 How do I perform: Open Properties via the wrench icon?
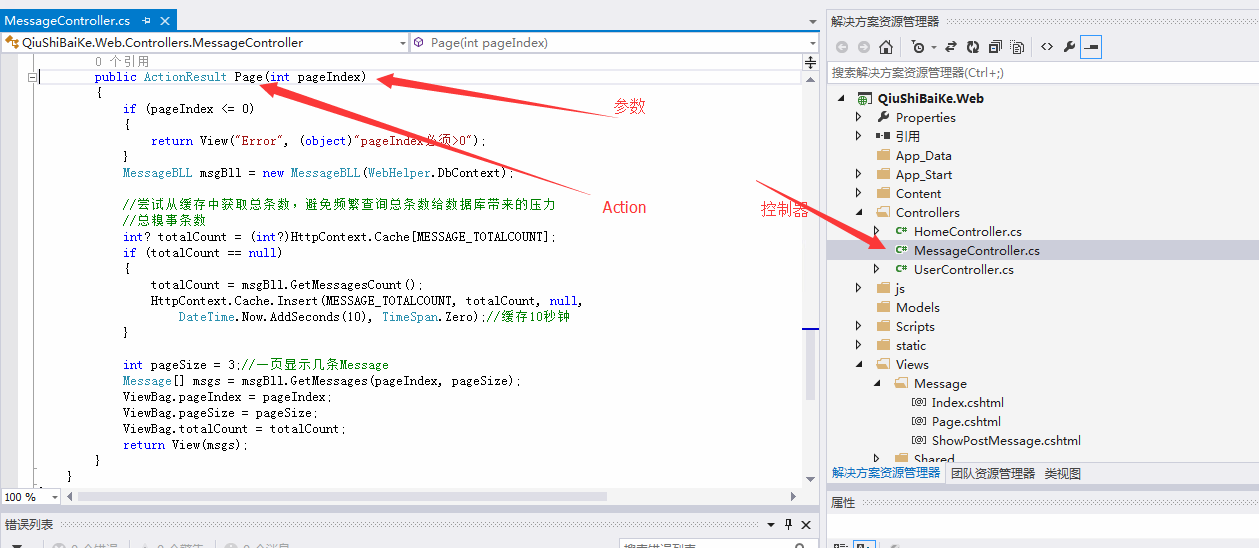[x=1069, y=47]
